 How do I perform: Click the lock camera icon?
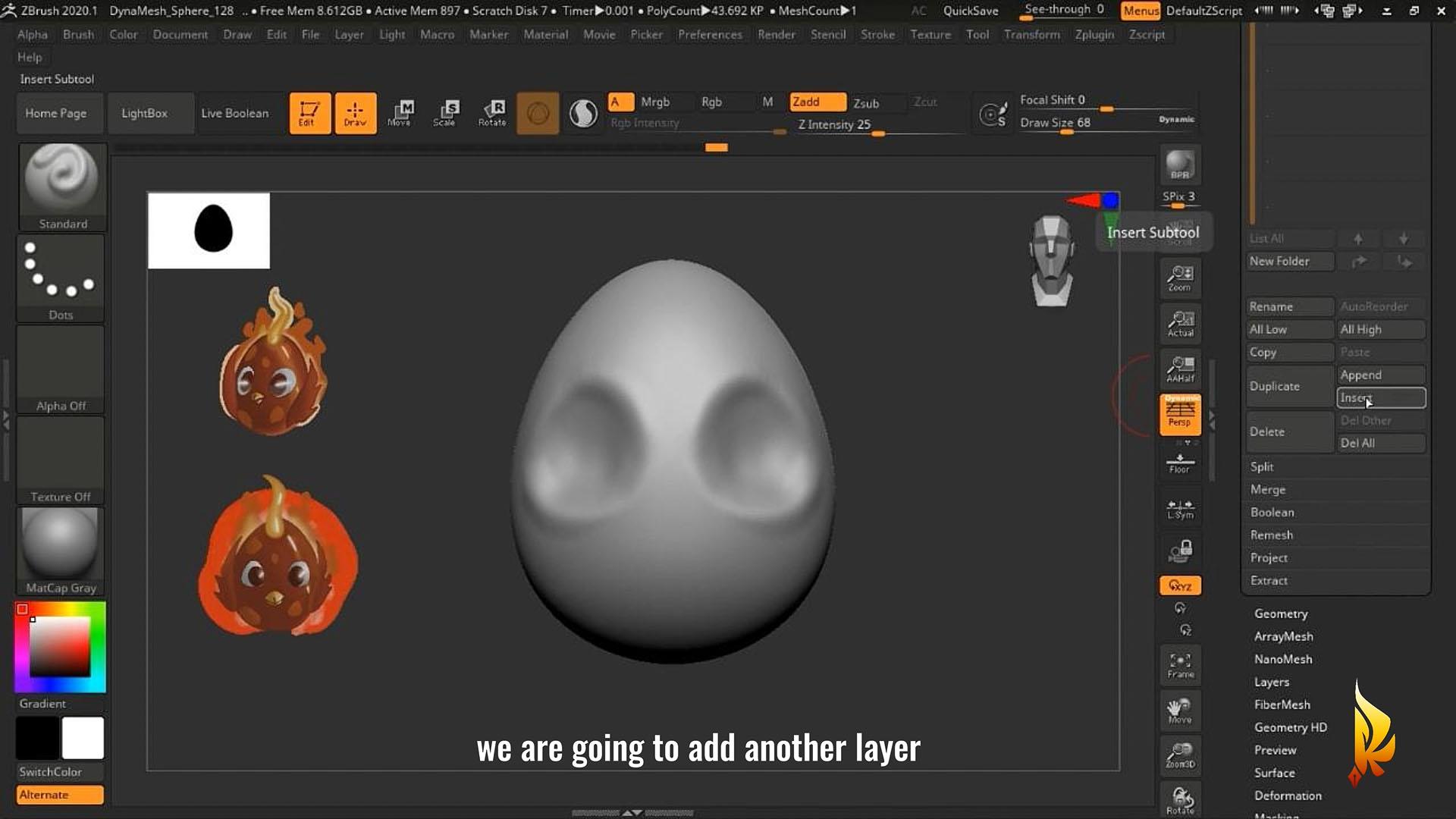[x=1180, y=551]
